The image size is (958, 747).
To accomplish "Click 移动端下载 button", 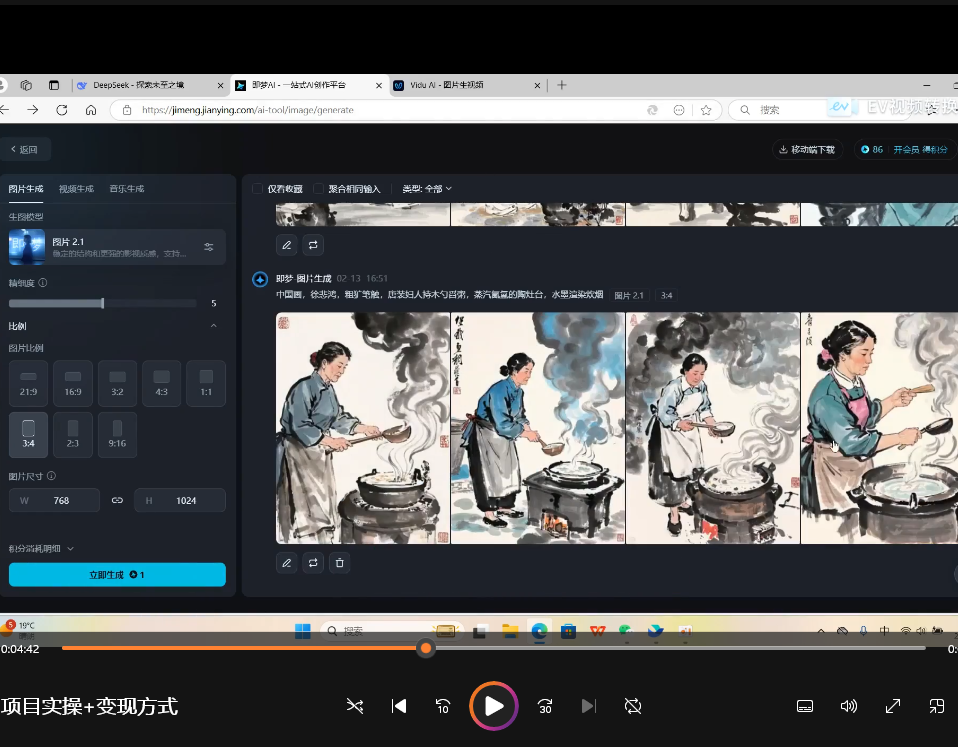I will (x=808, y=150).
